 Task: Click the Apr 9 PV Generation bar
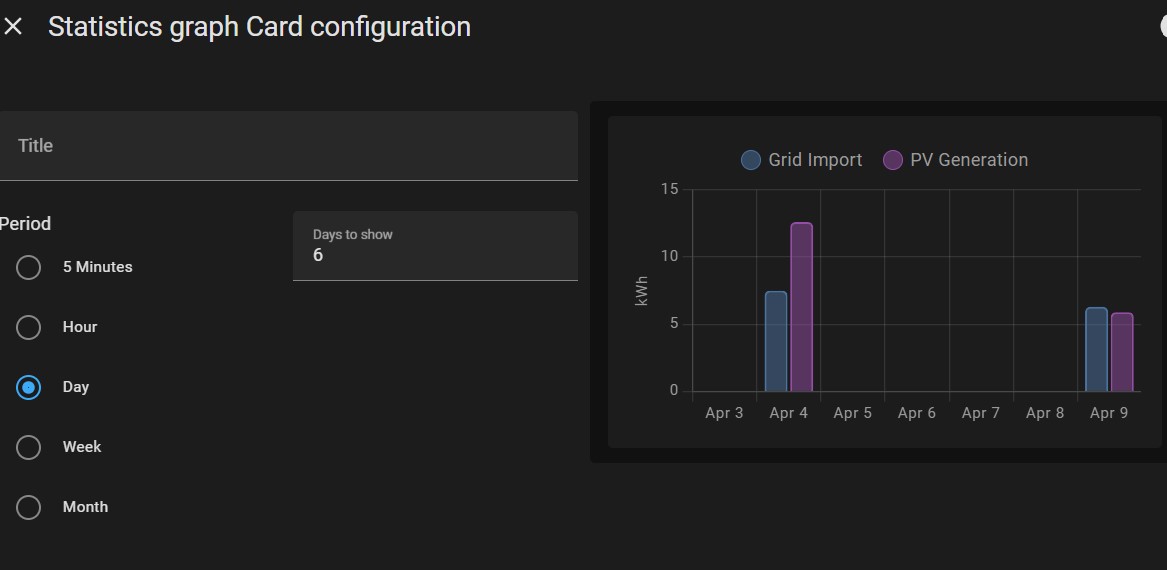(1122, 352)
